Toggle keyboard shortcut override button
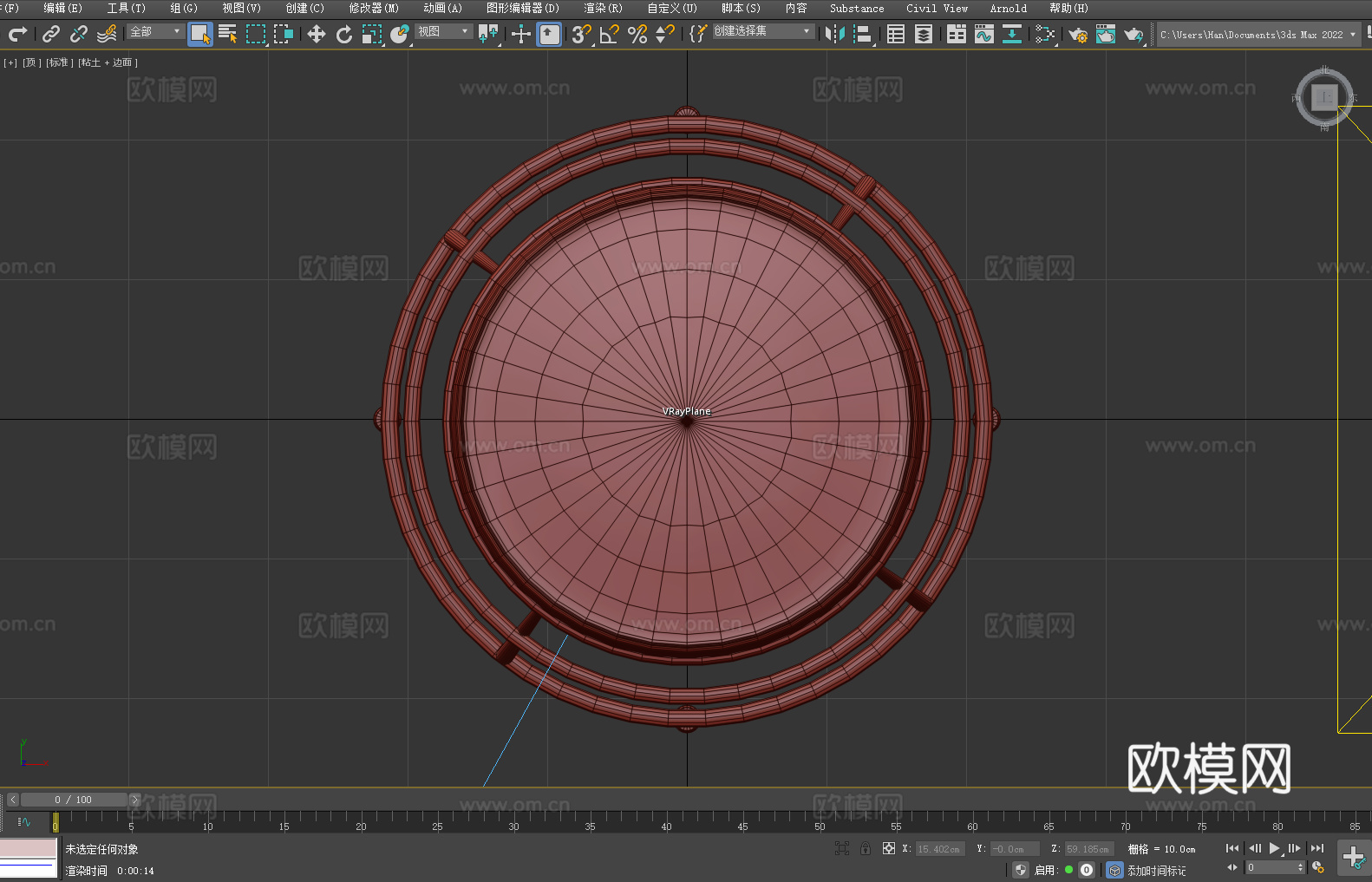The width and height of the screenshot is (1372, 882). coord(549,34)
